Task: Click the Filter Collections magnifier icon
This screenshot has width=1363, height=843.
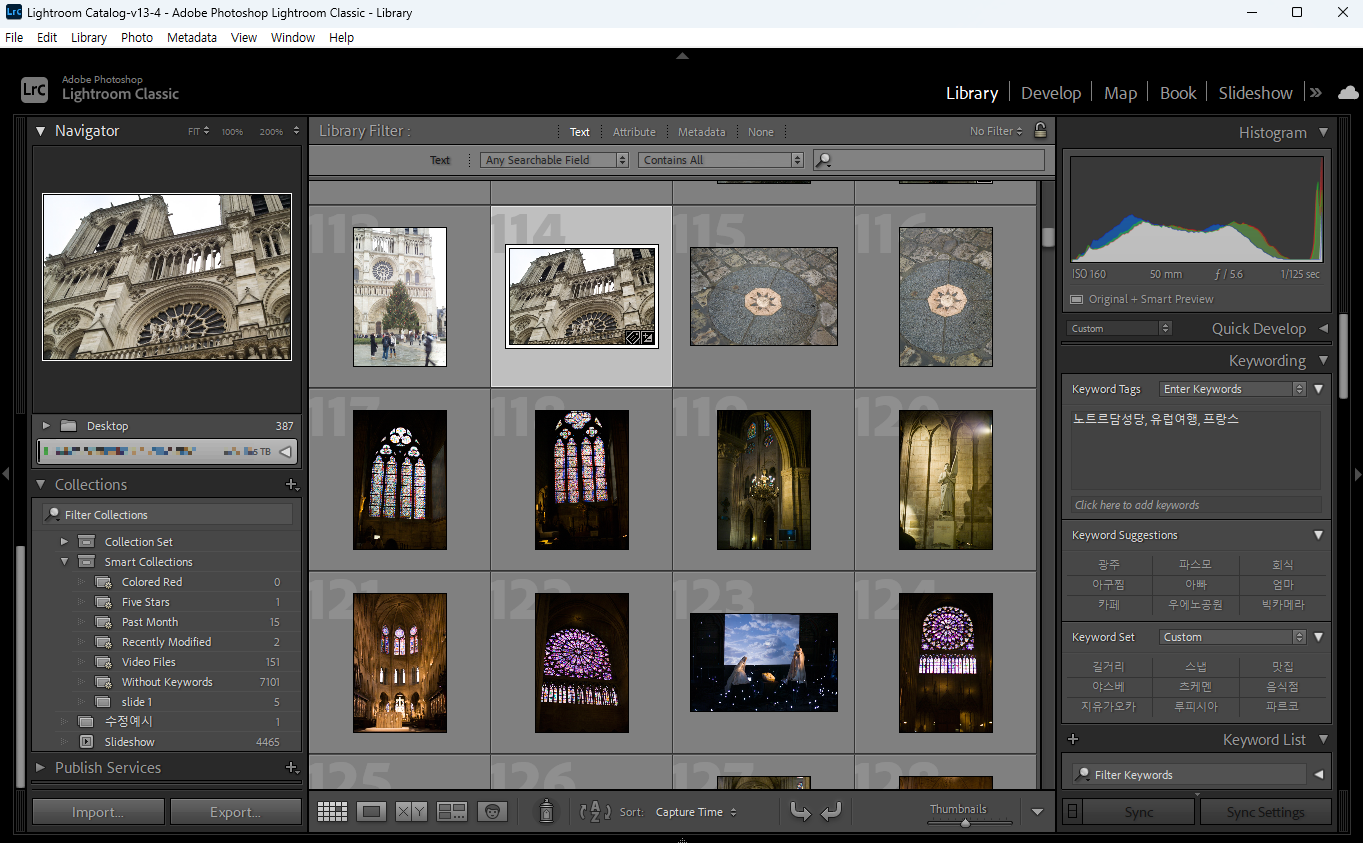Action: [53, 514]
